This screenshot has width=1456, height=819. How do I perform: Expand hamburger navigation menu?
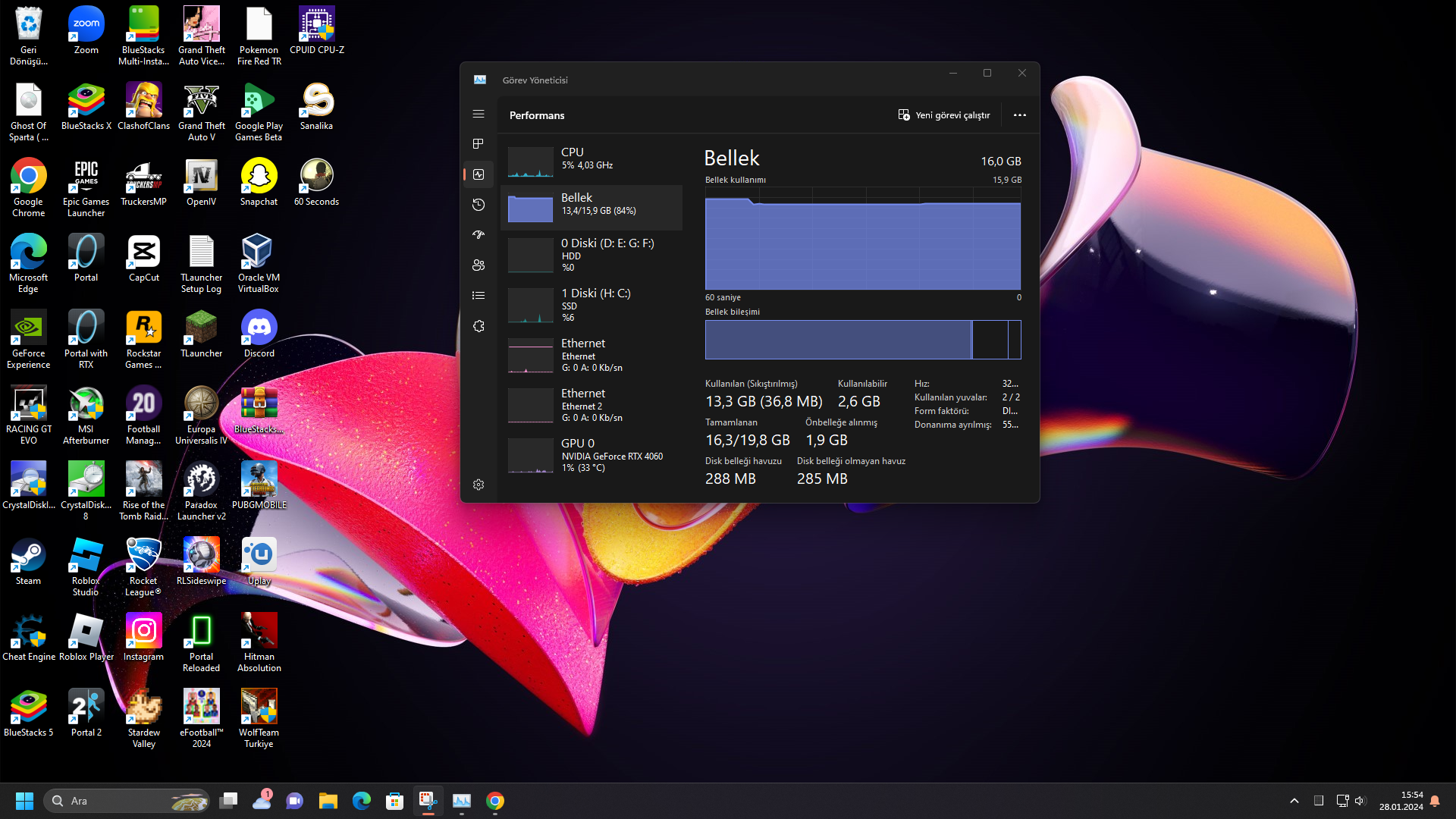pyautogui.click(x=478, y=114)
